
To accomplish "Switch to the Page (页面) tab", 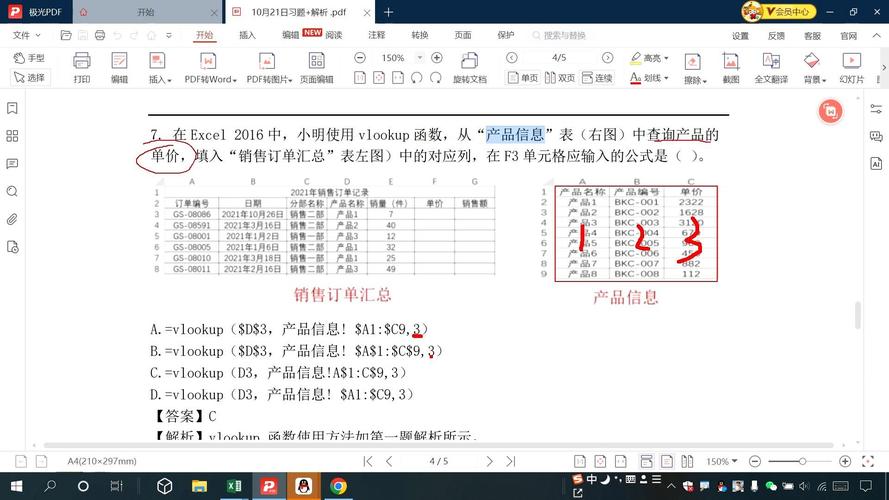I will 463,35.
